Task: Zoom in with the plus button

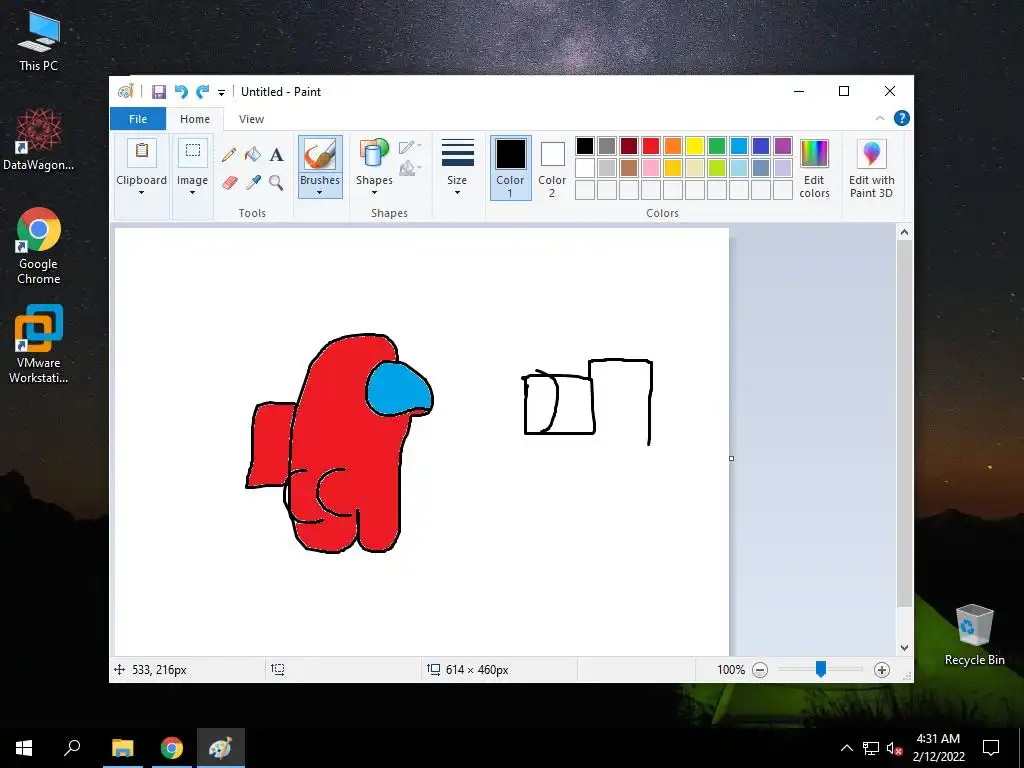Action: tap(882, 670)
